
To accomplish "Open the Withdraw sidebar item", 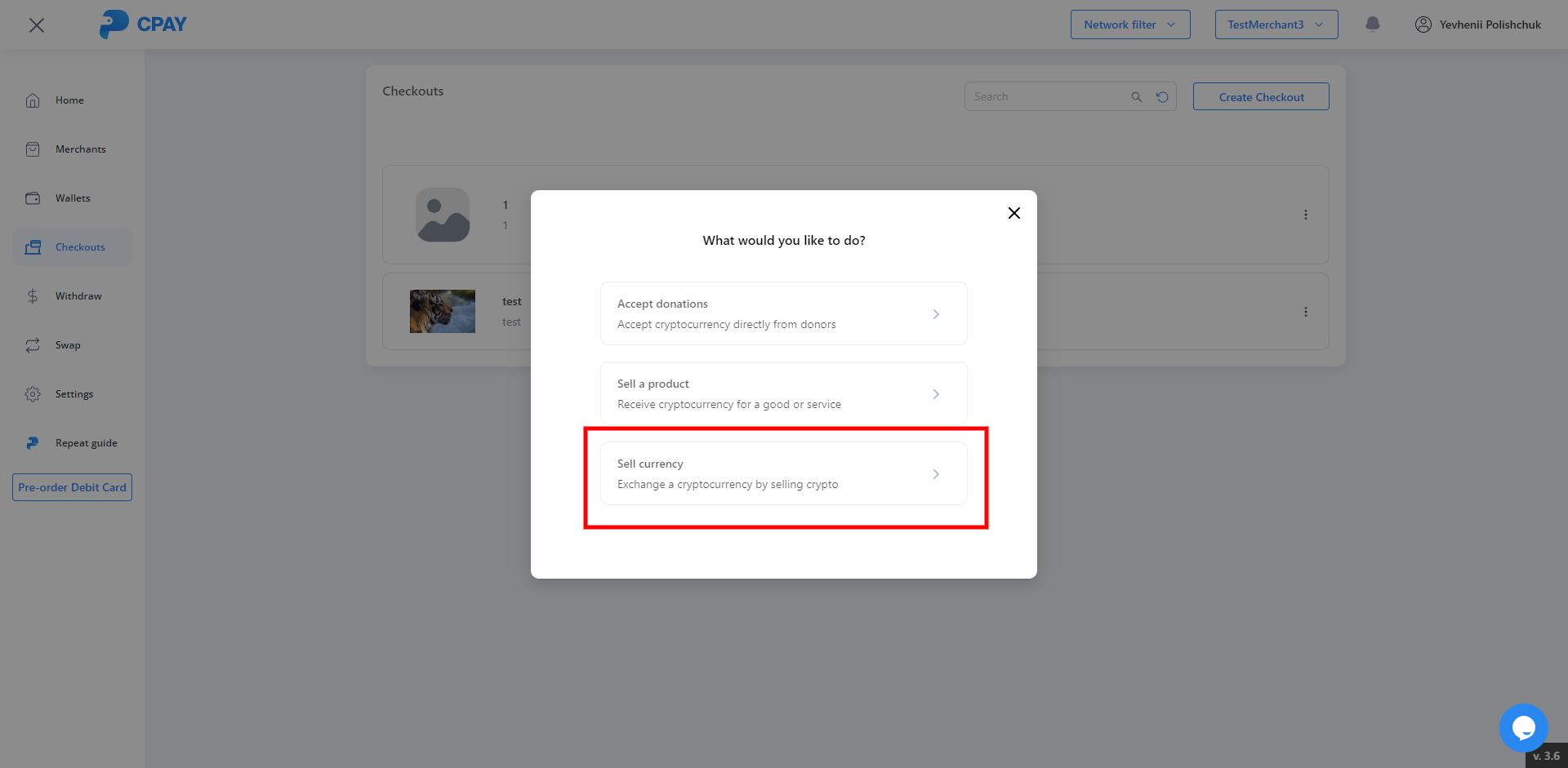I will (x=78, y=296).
